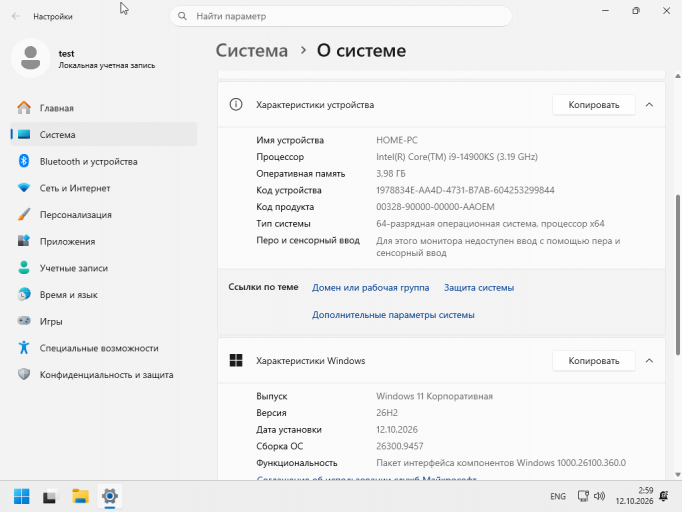Click the ENG language indicator

[558, 496]
